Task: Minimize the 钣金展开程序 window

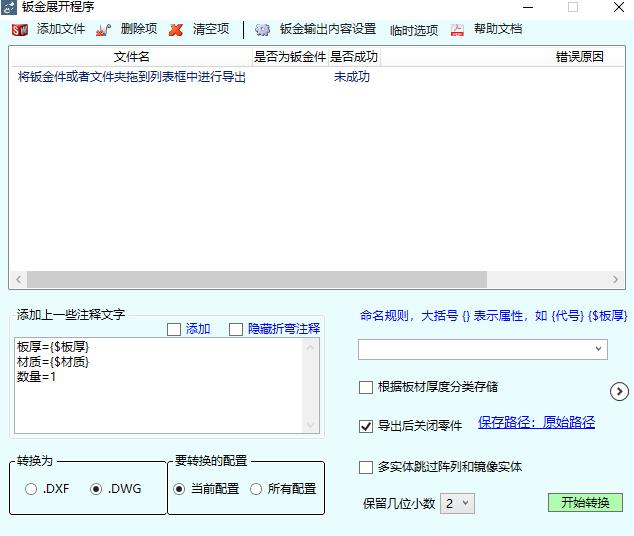Action: tap(528, 7)
